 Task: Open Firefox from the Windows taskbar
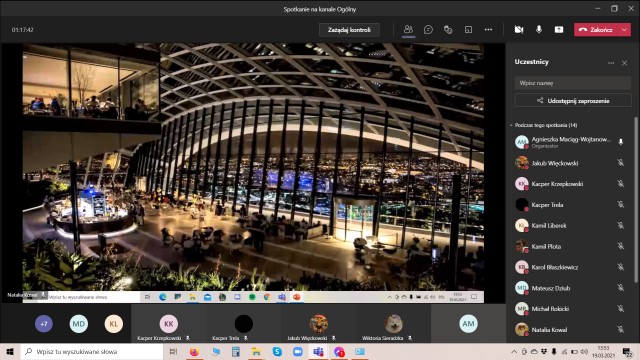[194, 351]
